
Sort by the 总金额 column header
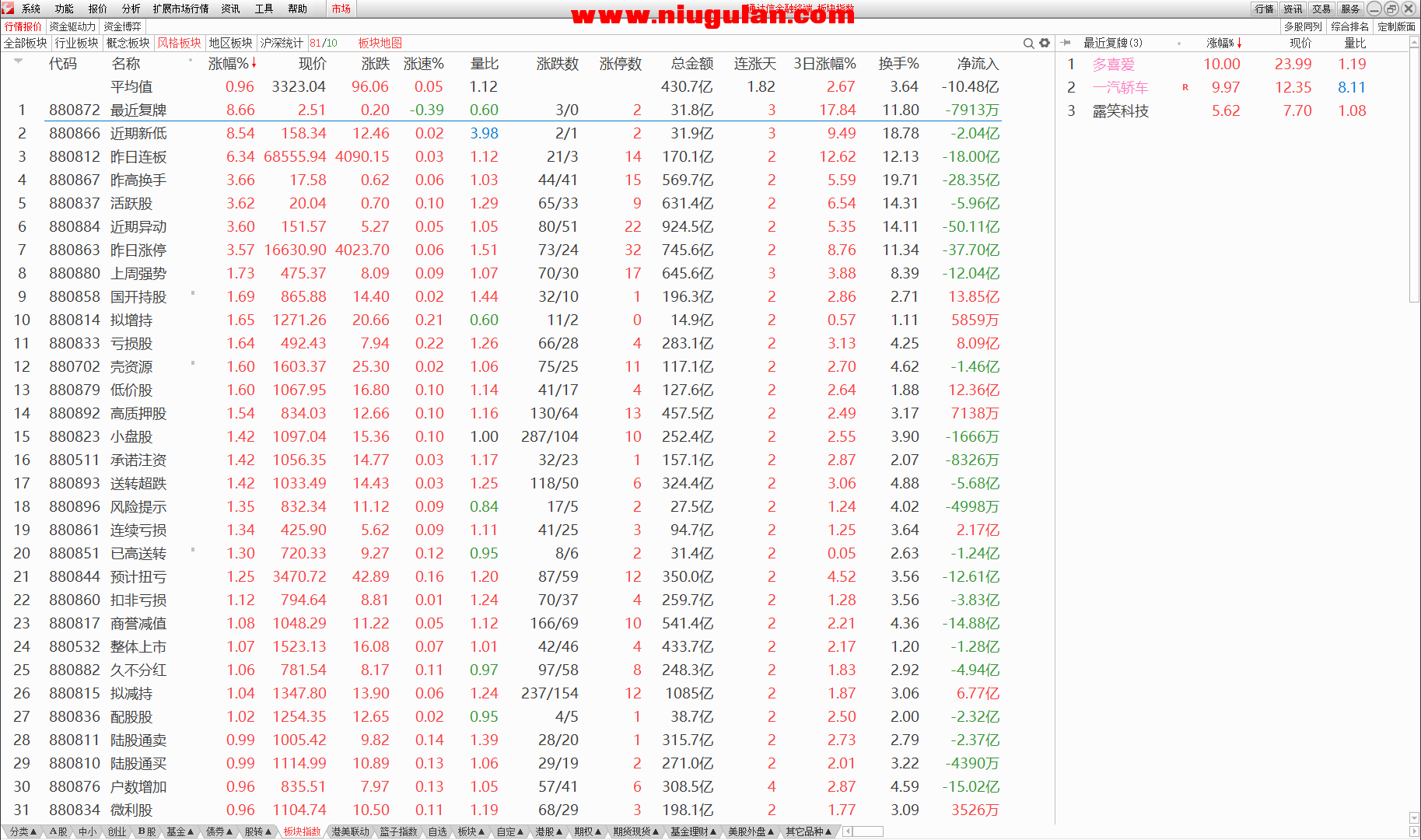(692, 64)
